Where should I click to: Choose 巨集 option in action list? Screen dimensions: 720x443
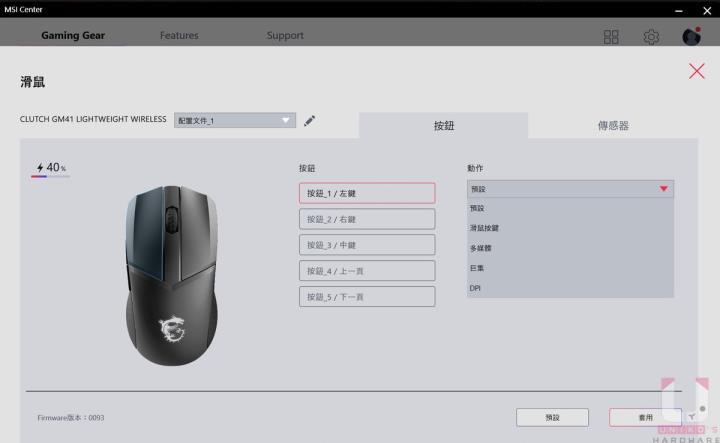point(570,268)
